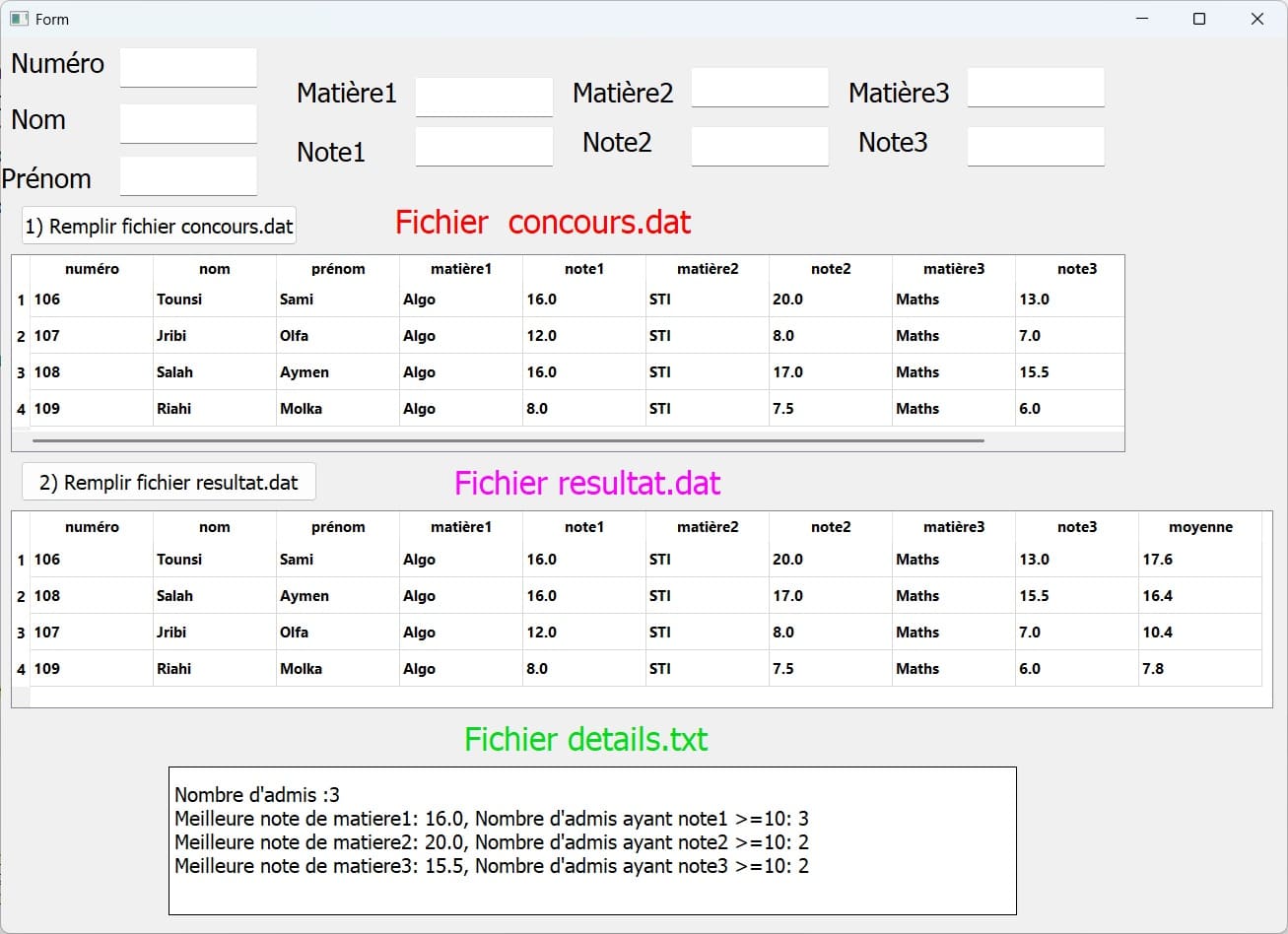Maximize the Form window

pos(1199,19)
